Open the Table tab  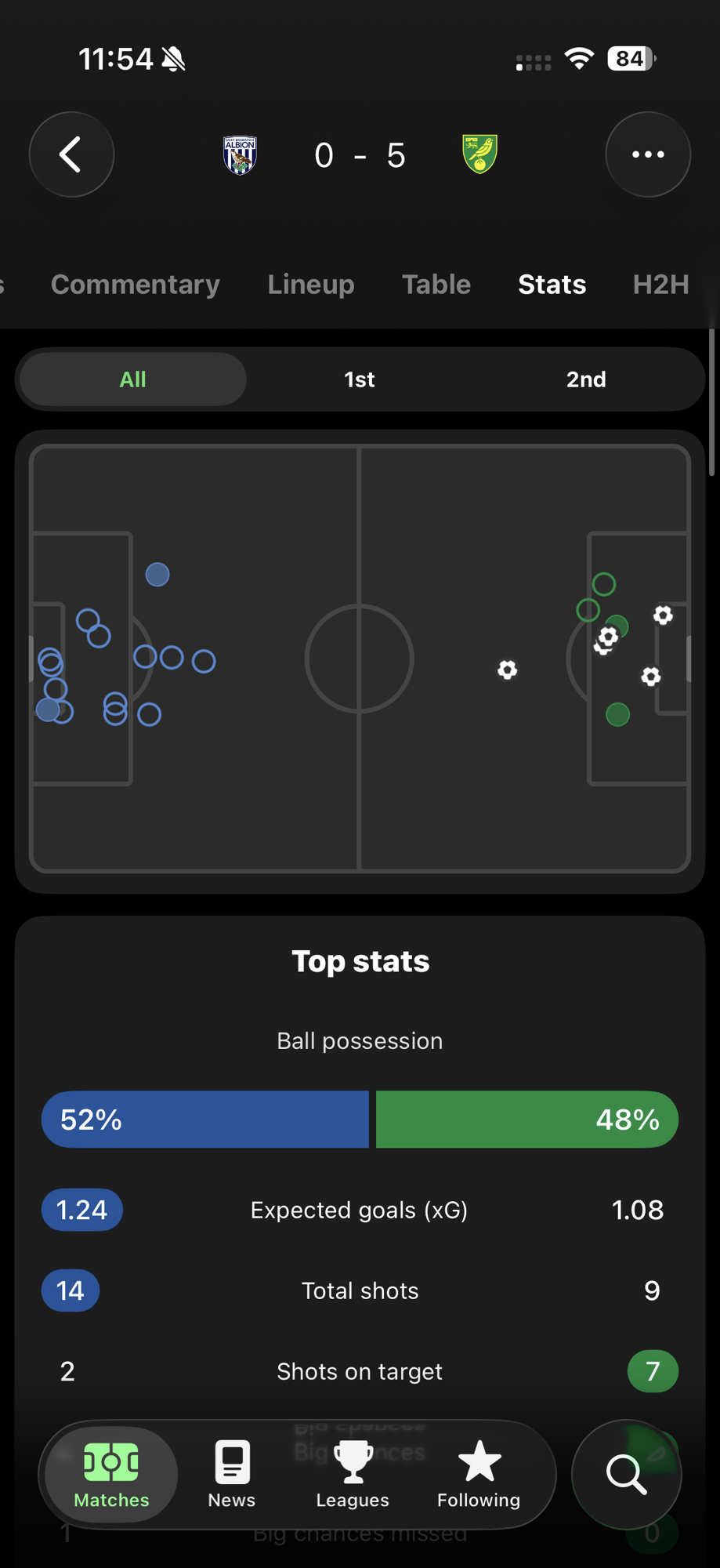pos(436,285)
